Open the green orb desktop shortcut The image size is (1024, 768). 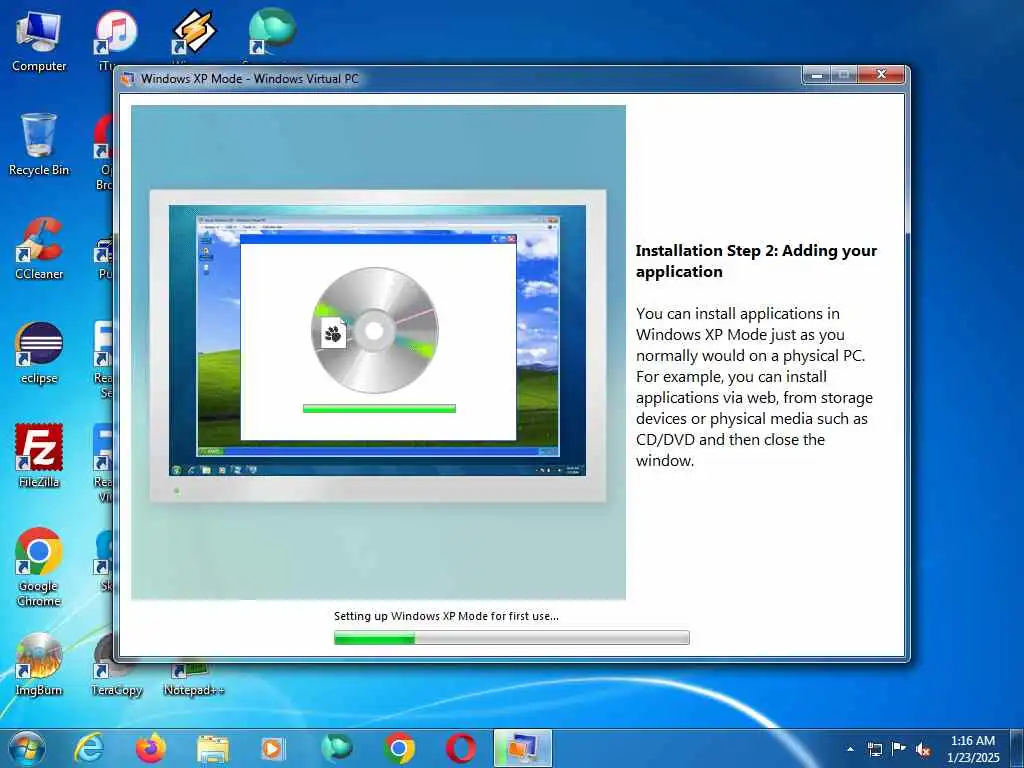point(271,33)
